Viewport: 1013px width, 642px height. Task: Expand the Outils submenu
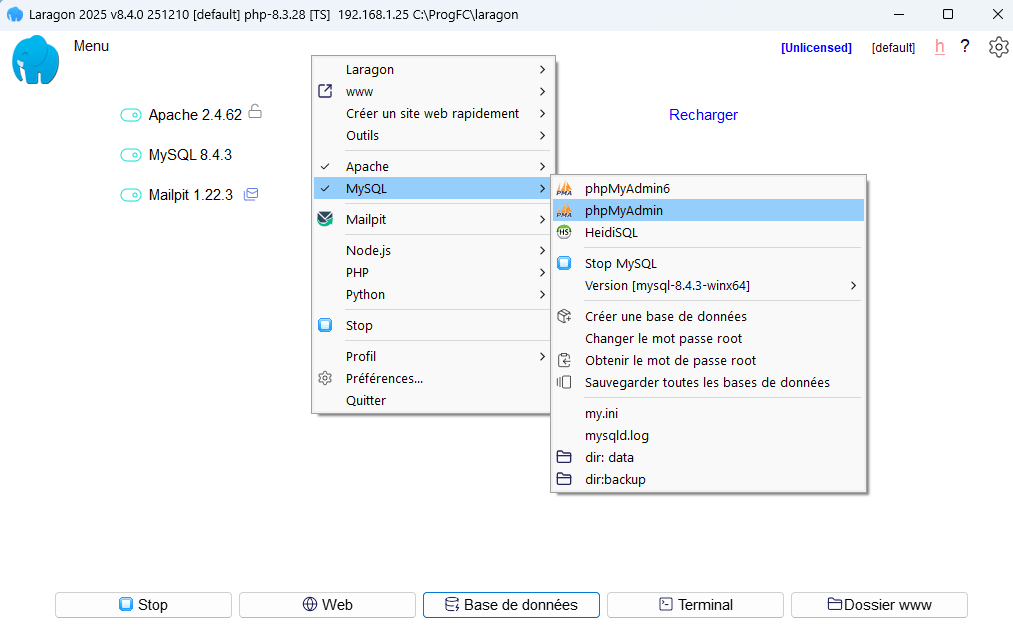point(541,135)
